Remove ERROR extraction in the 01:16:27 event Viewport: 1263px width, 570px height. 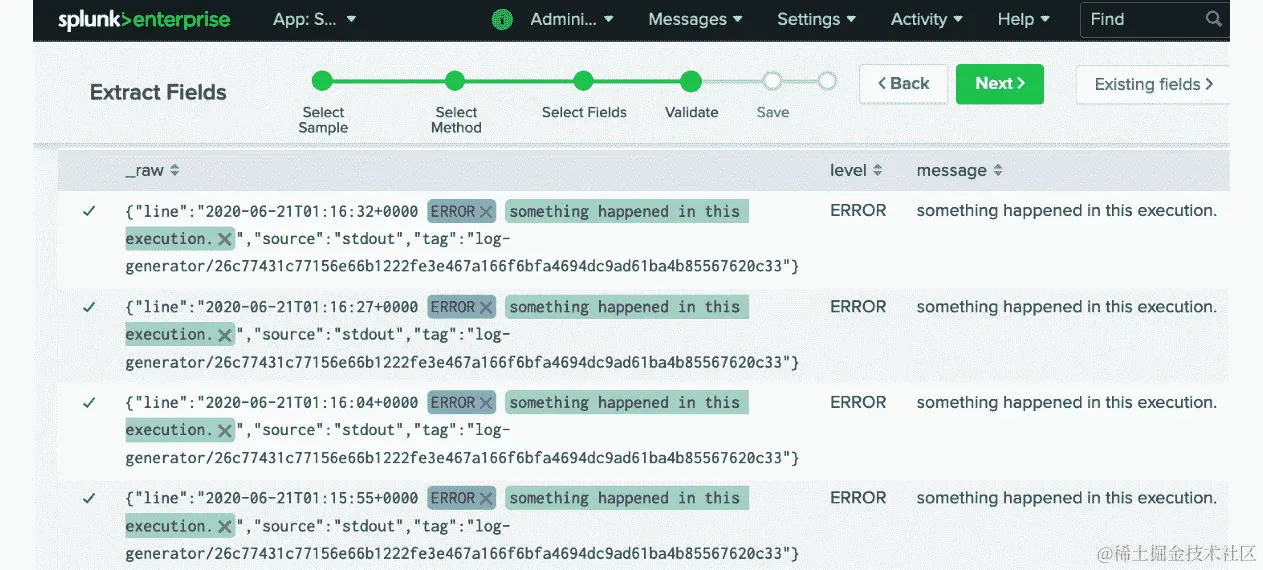pyautogui.click(x=486, y=308)
